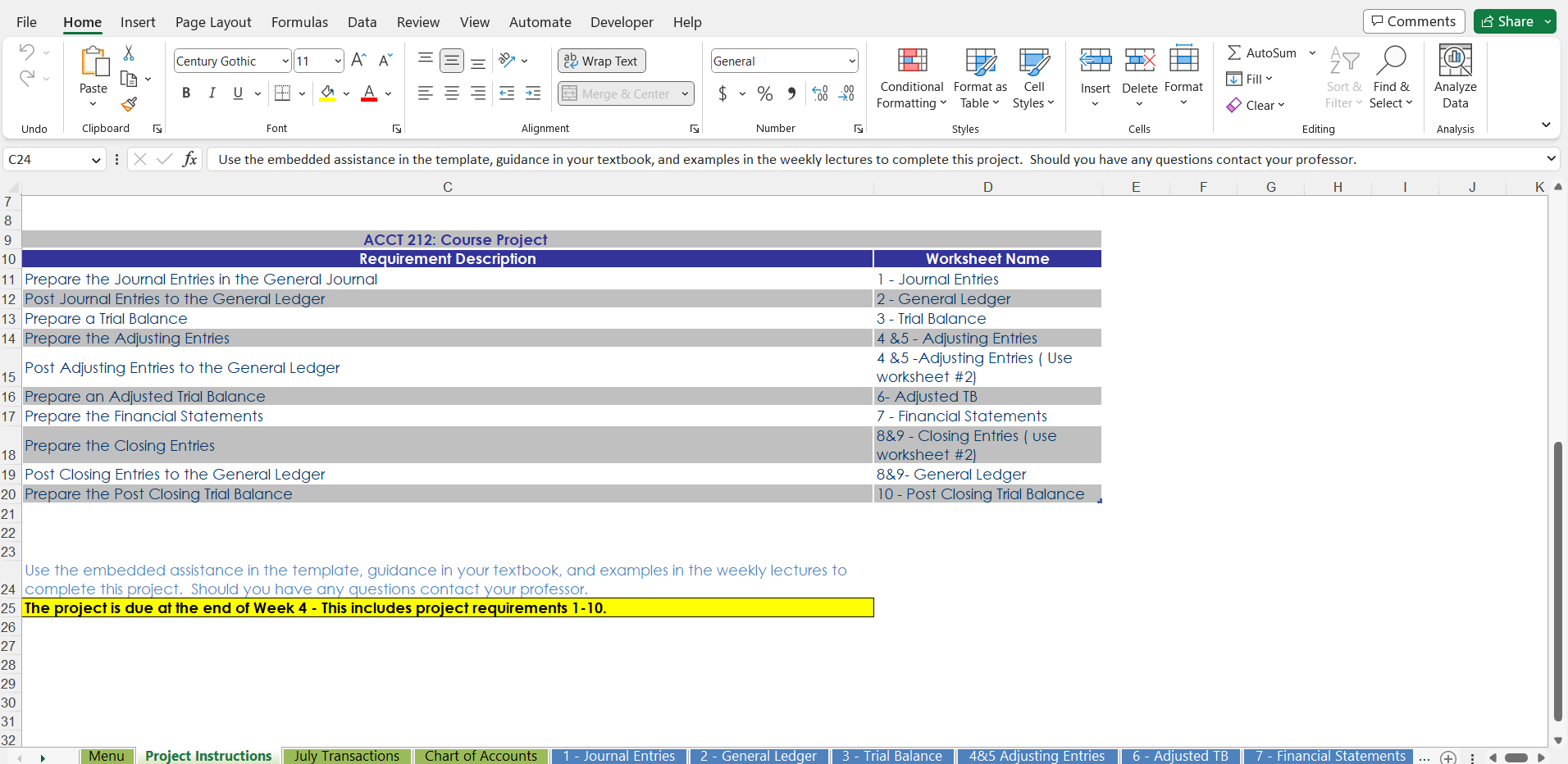This screenshot has width=1568, height=764.
Task: Set Top Align vertical alignment
Action: (426, 61)
